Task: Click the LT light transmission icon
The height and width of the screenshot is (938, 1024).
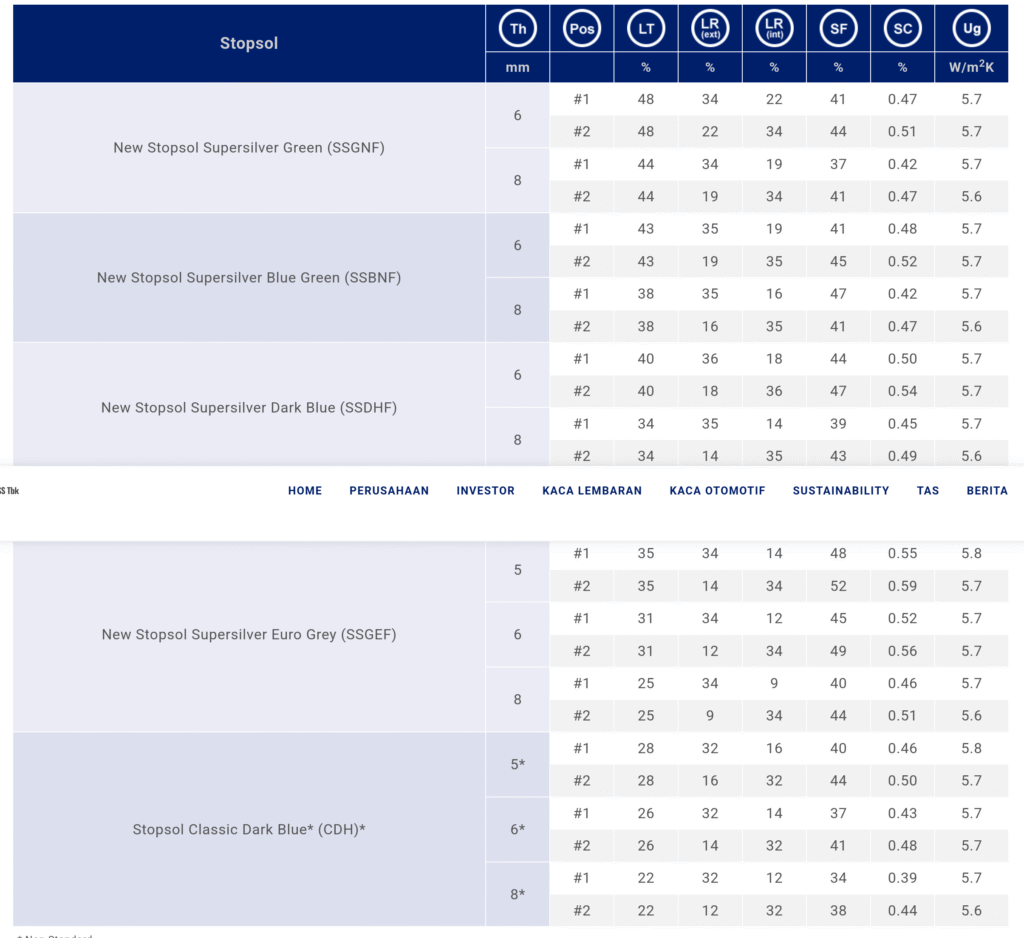Action: coord(646,29)
